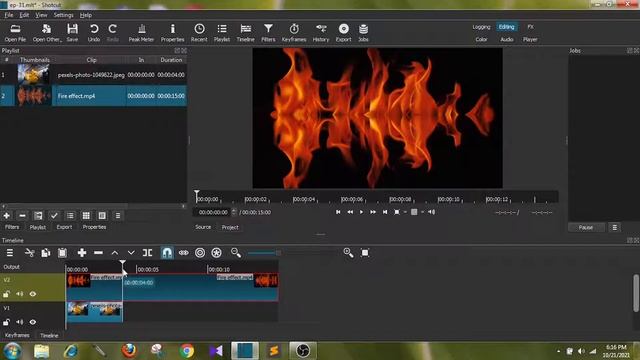Switch to bottom Keyframes tab

coord(17,336)
